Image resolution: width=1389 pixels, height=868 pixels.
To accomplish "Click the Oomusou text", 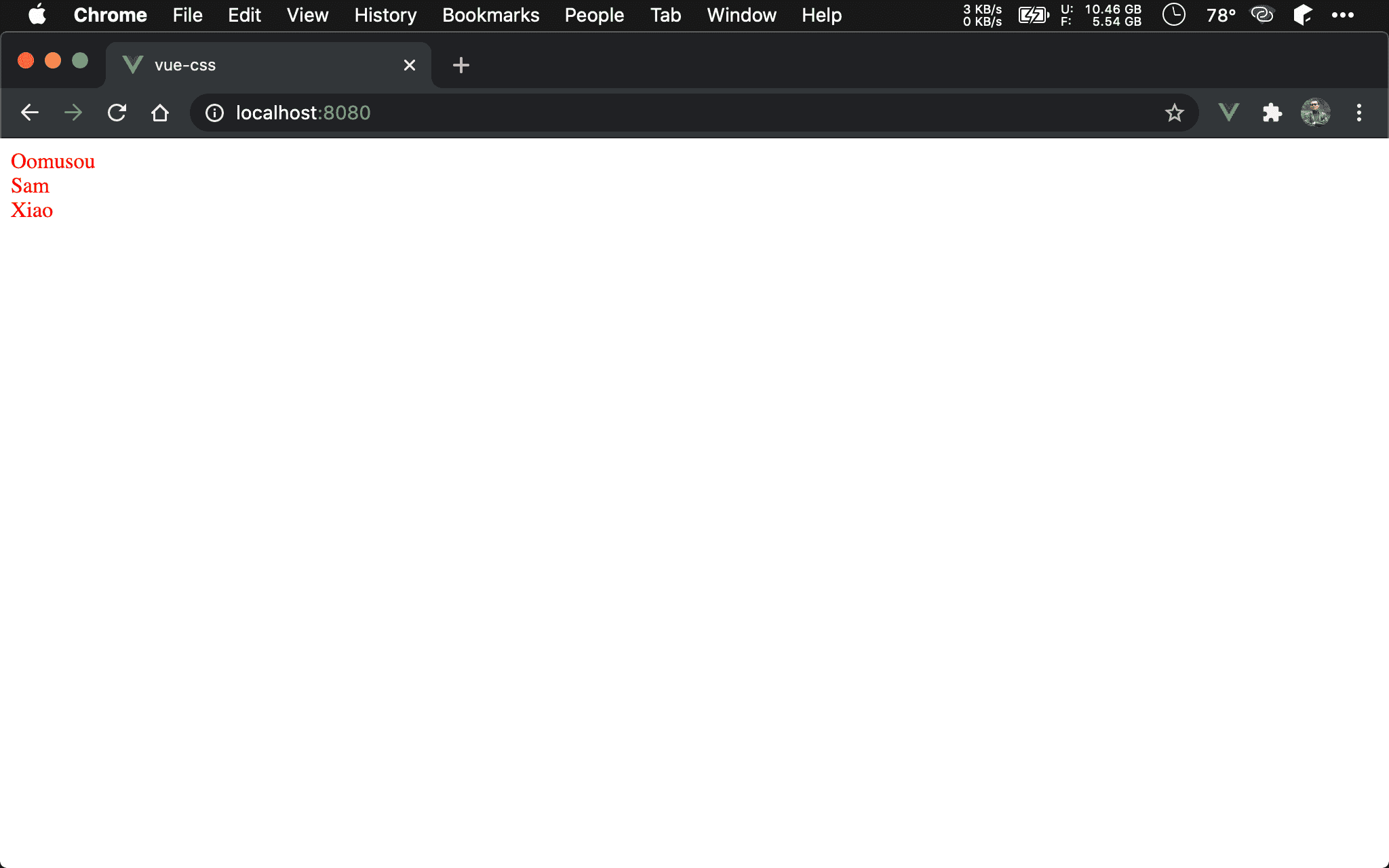I will 53,161.
